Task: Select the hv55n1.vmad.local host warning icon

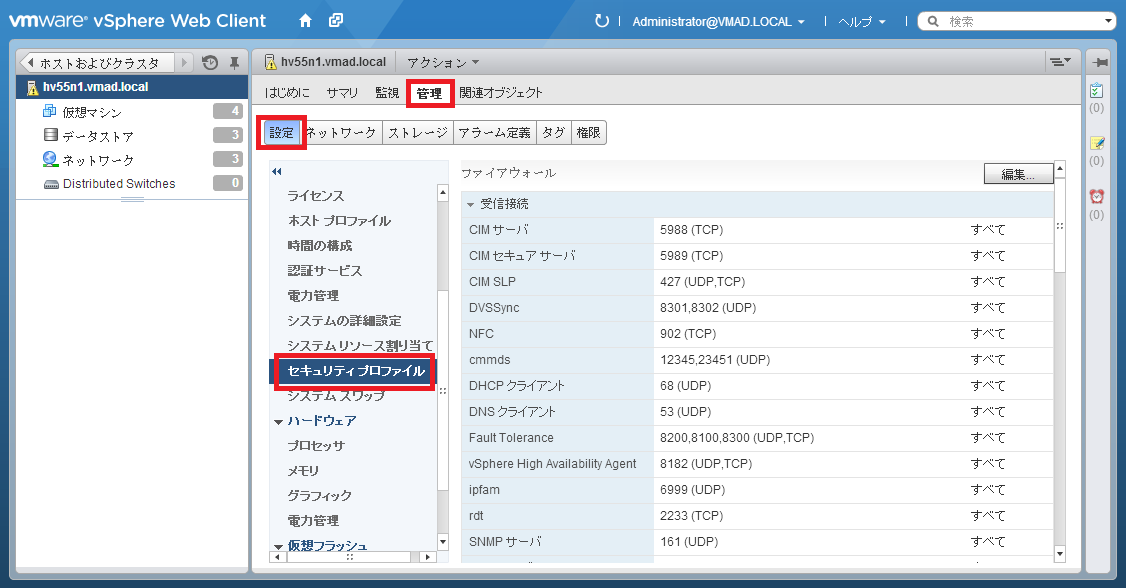Action: [x=32, y=88]
